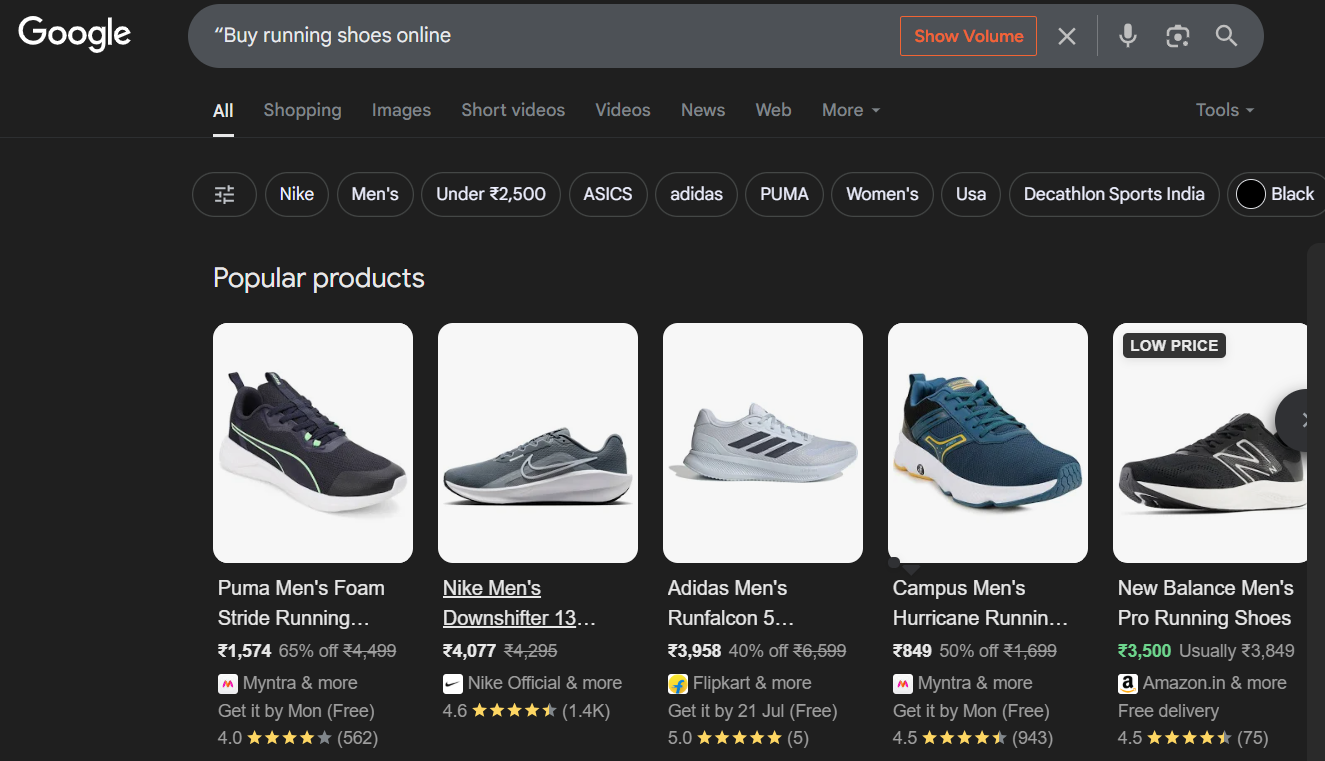This screenshot has height=761, width=1325.
Task: Open the Campus Hurricane product image
Action: coord(988,443)
